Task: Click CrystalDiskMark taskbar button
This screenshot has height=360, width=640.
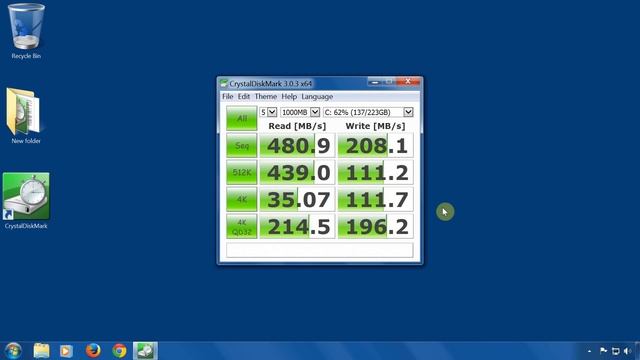Action: tap(145, 351)
